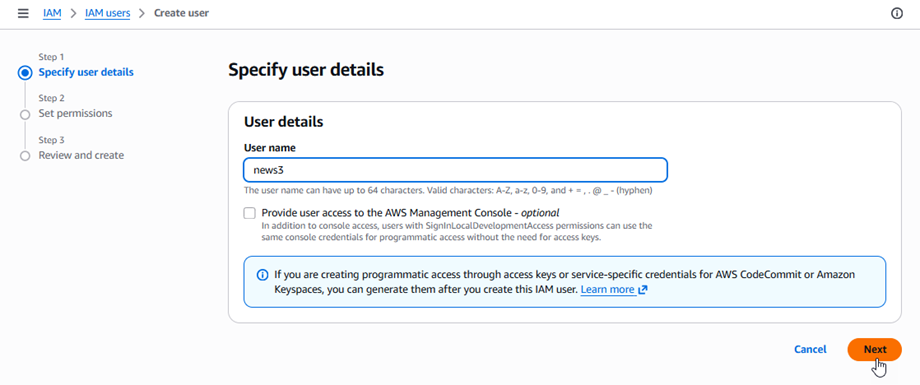Select Step 2 Set permissions
Viewport: 920px width, 385px height.
tap(25, 114)
